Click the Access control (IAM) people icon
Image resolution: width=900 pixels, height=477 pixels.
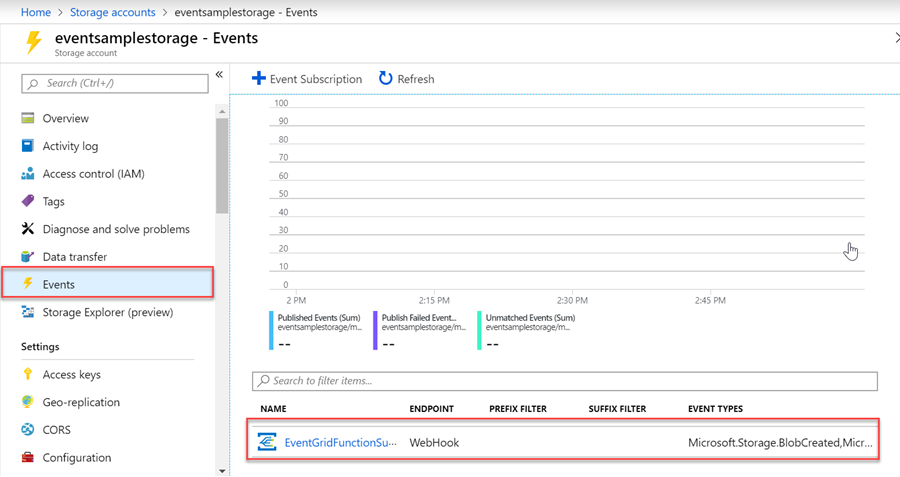[x=28, y=173]
